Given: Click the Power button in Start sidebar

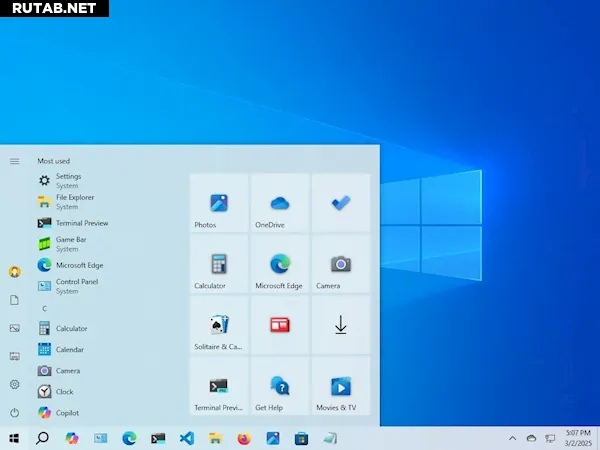Looking at the screenshot, I should [14, 412].
